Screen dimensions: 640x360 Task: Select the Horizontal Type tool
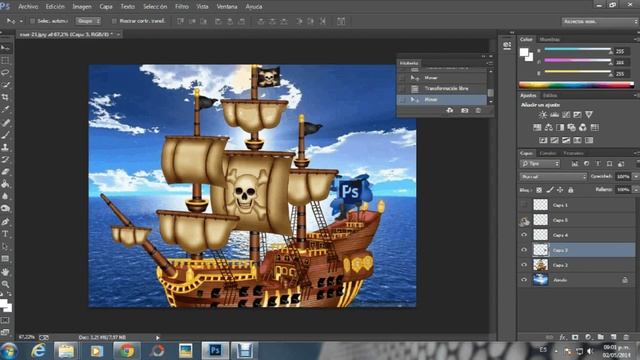coord(5,234)
